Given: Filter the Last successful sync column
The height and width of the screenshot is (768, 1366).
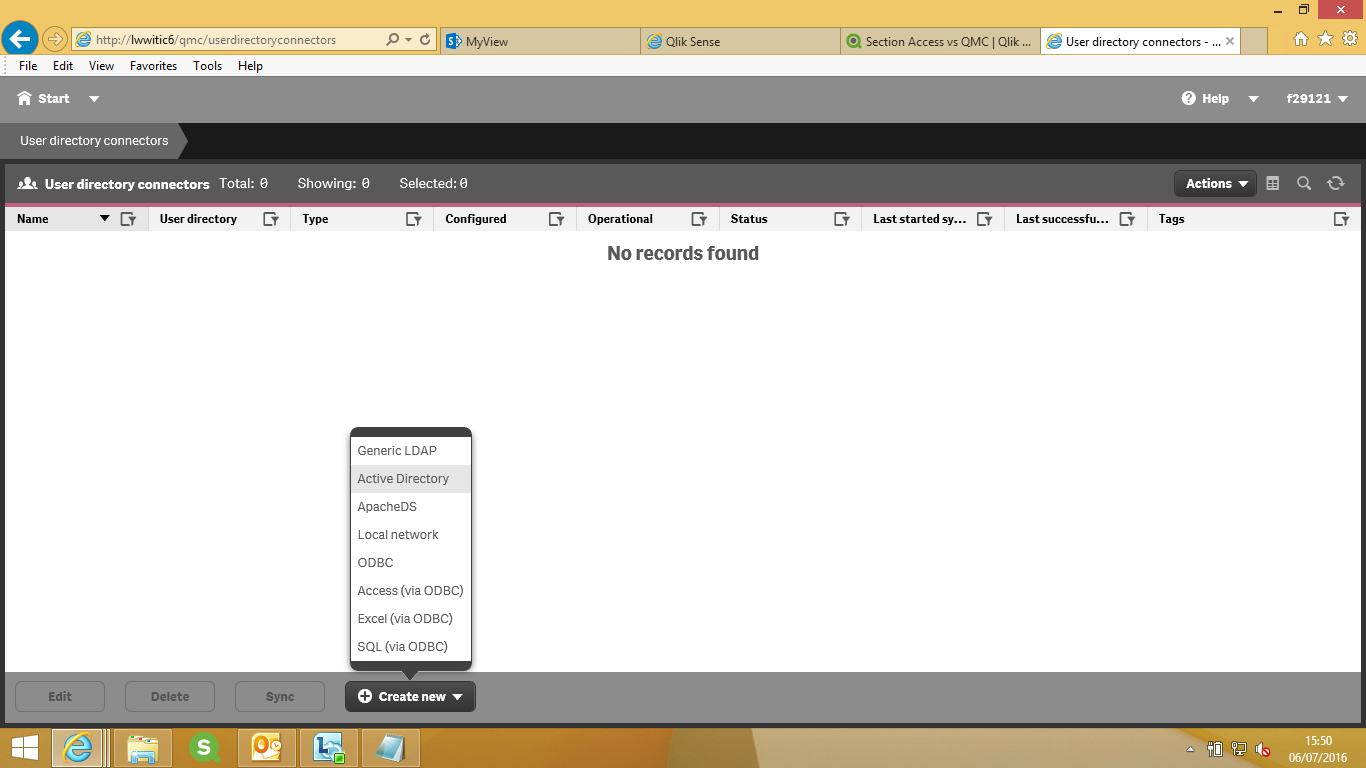Looking at the screenshot, I should 1128,219.
